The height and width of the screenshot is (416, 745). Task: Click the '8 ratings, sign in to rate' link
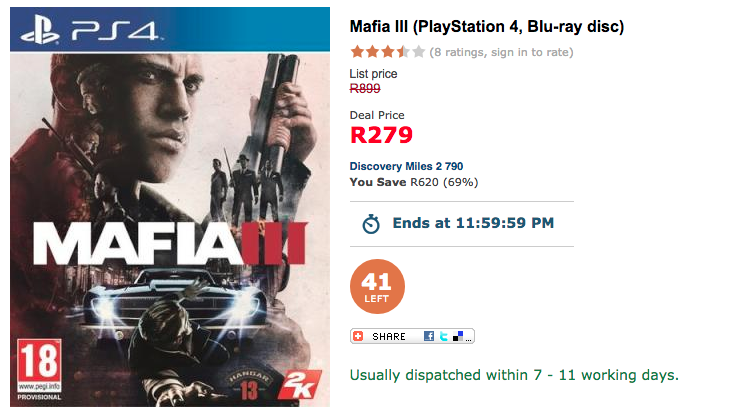point(500,51)
